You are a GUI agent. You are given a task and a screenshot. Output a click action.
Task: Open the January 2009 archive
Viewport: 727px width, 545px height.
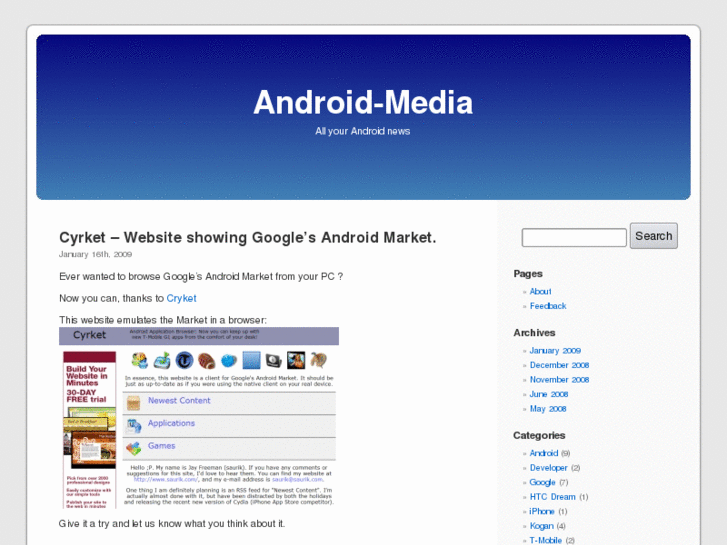[x=555, y=351]
